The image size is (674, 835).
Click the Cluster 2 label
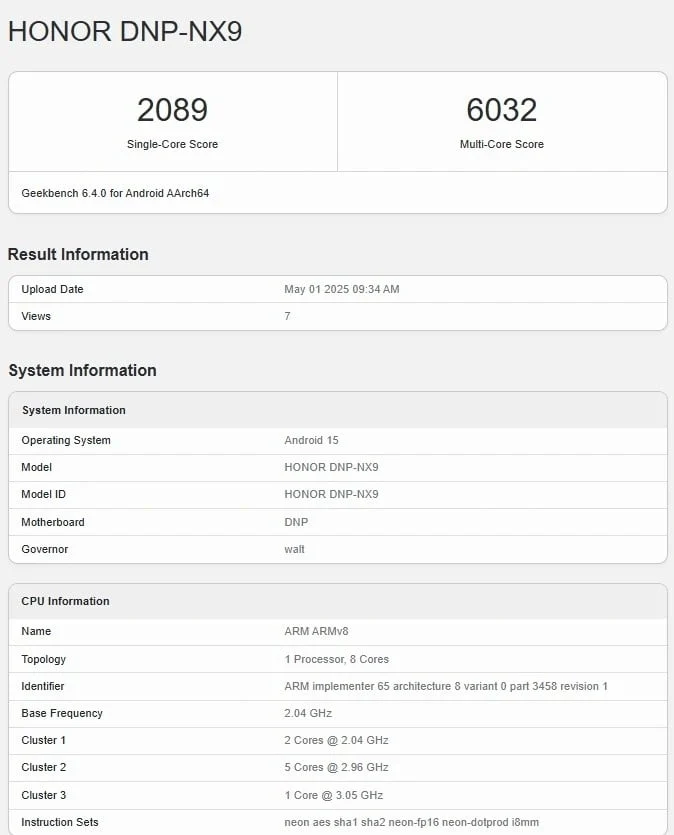coord(44,767)
